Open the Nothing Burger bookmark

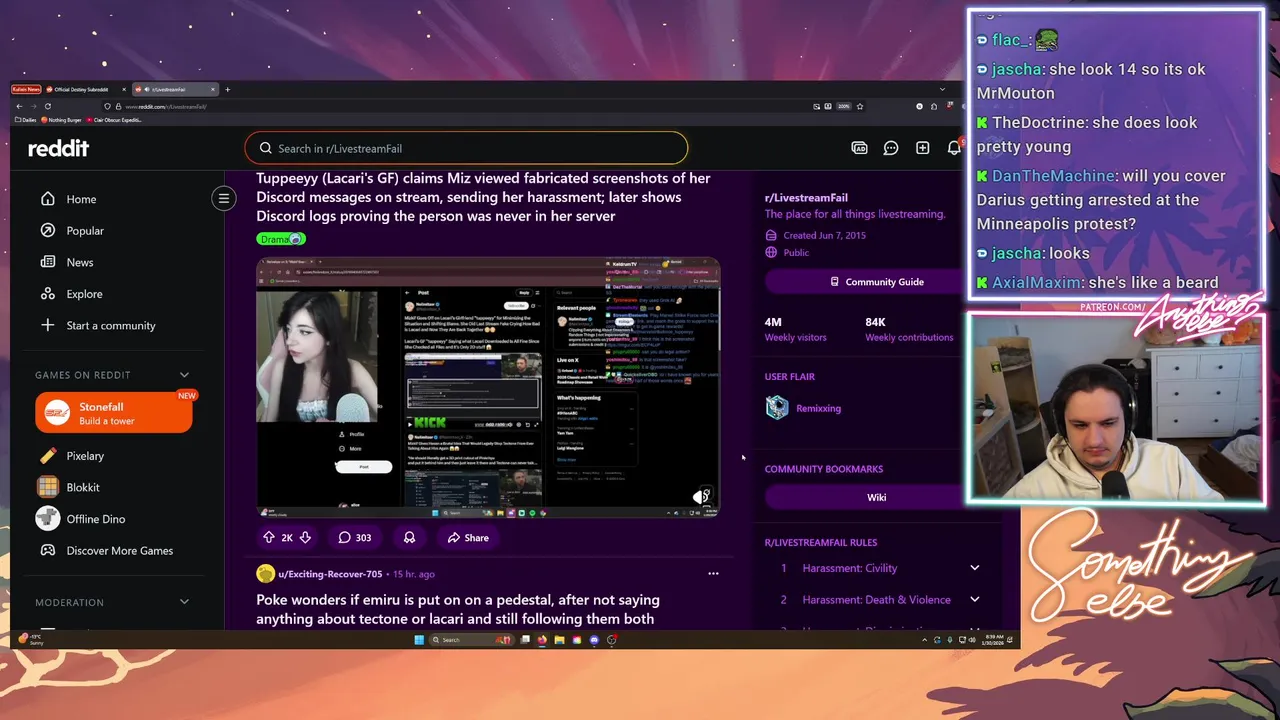(x=61, y=120)
